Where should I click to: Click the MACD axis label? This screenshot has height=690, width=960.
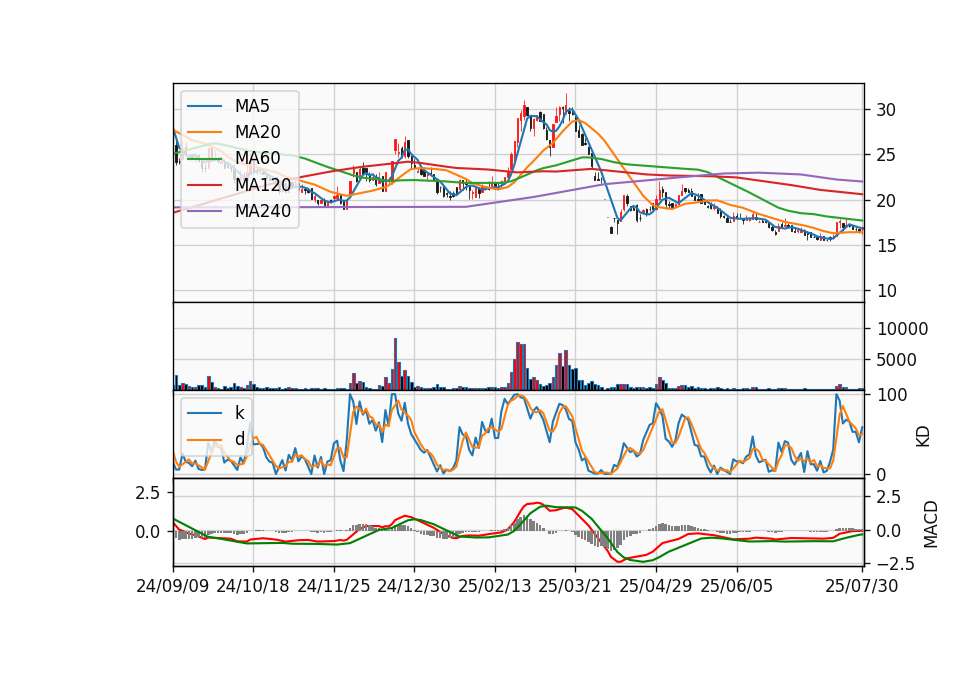pos(931,524)
